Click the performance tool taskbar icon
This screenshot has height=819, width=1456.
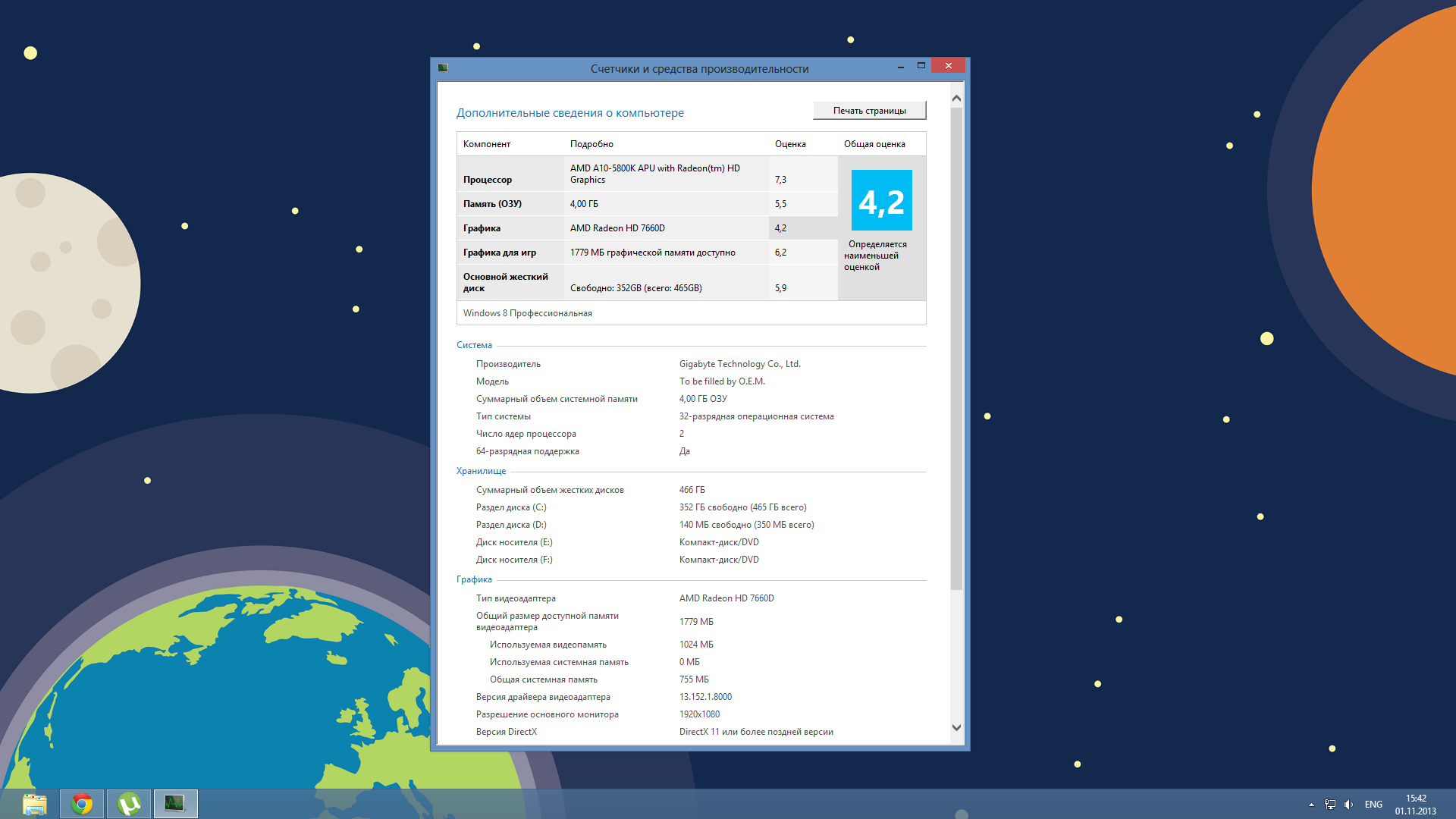[175, 804]
